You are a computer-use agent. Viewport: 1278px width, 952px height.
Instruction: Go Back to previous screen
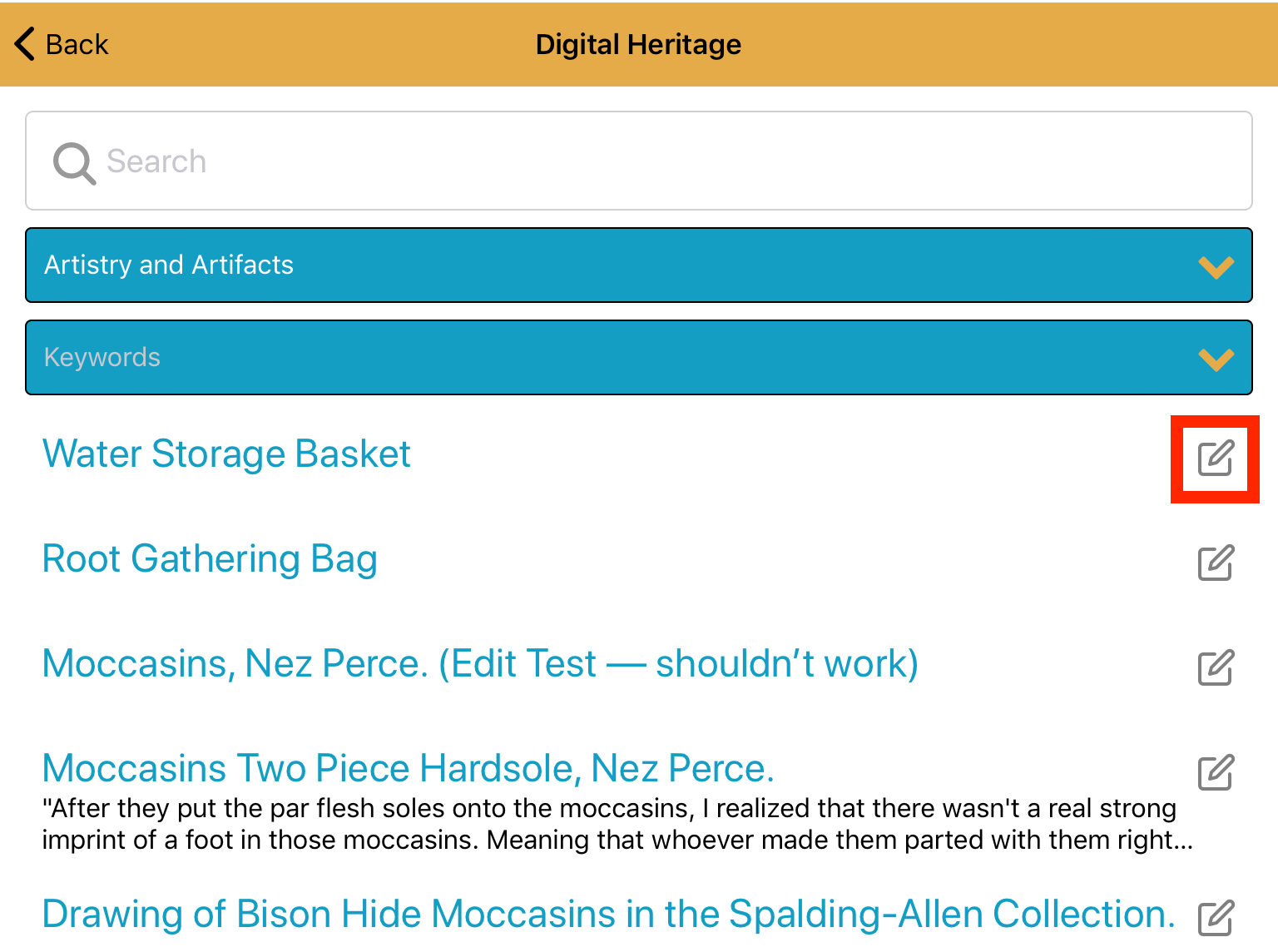62,44
